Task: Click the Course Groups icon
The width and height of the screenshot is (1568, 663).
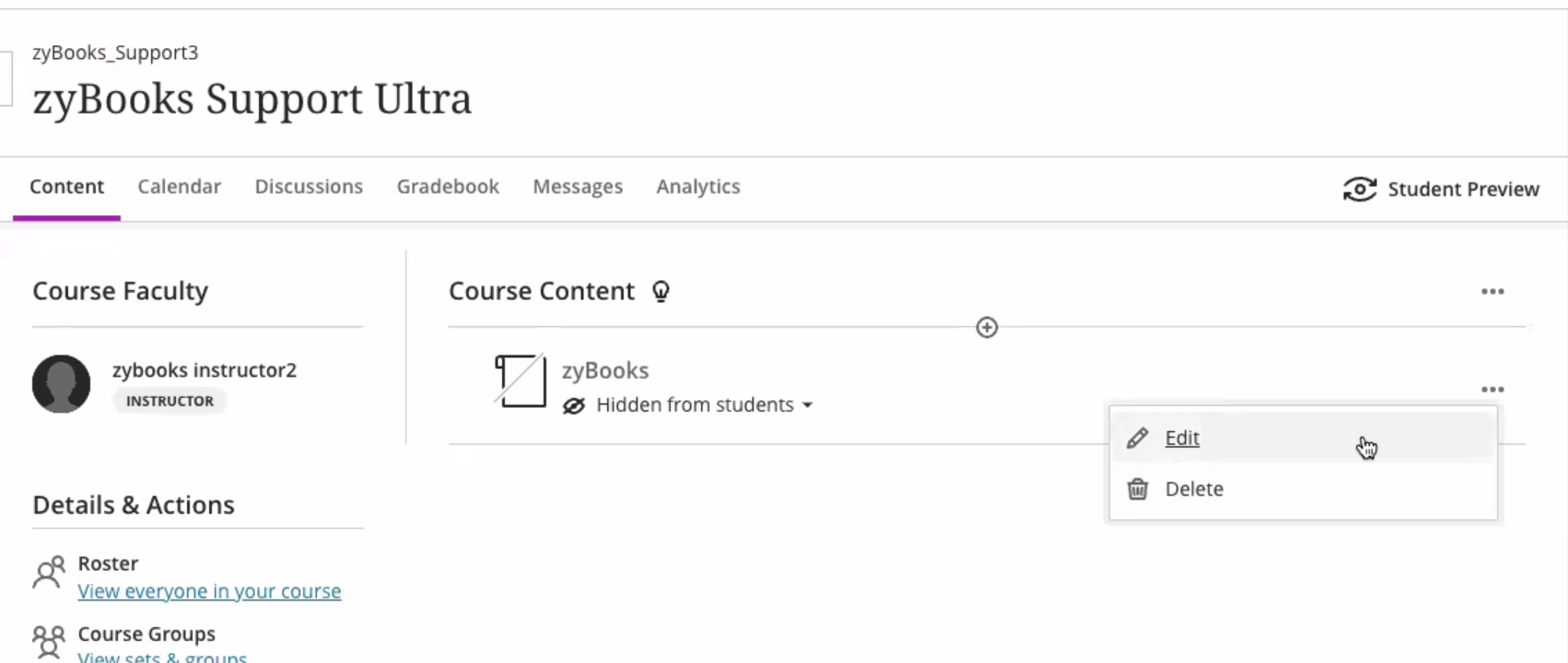Action: pyautogui.click(x=49, y=641)
